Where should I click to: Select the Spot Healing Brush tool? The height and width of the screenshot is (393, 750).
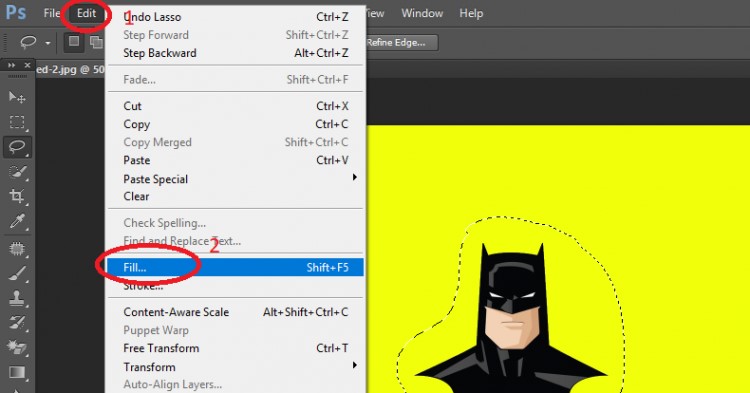(x=17, y=249)
